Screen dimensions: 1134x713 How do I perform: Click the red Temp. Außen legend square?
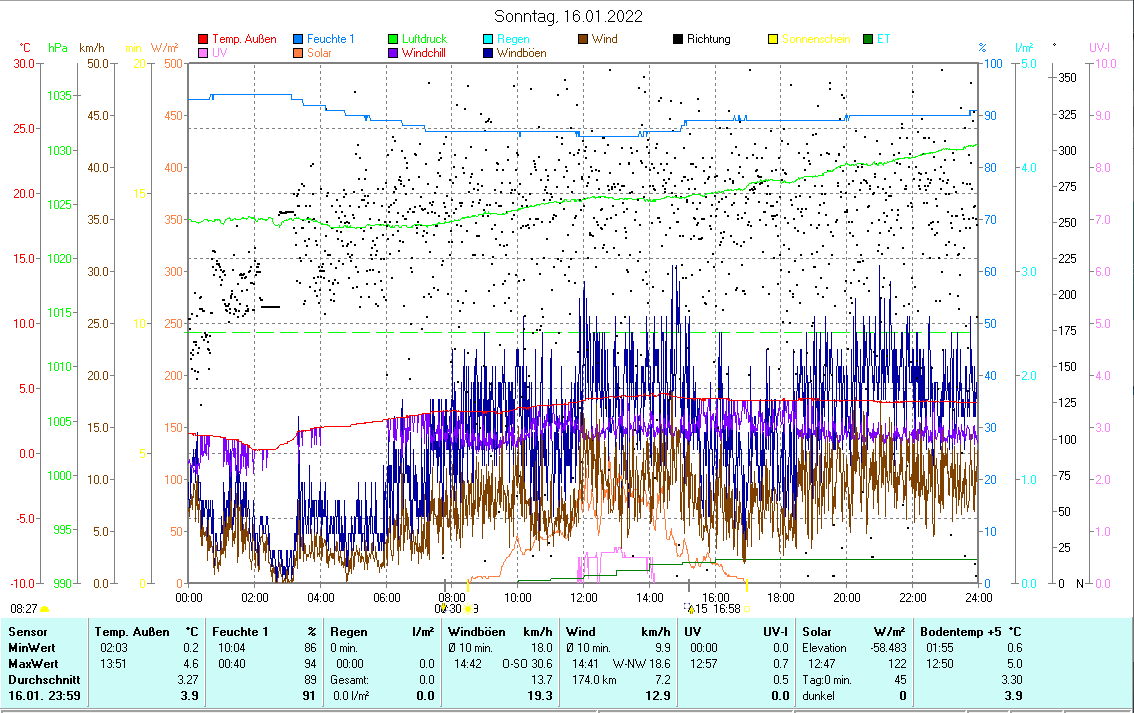click(x=204, y=40)
